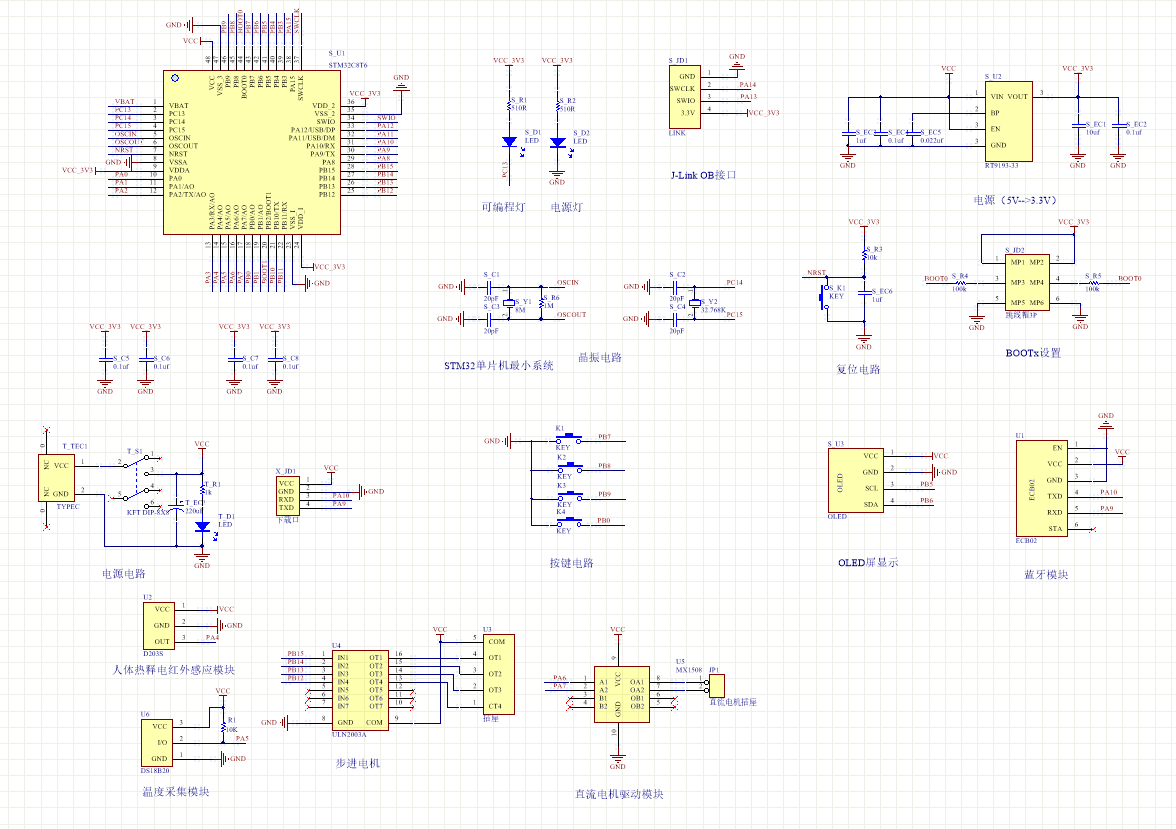This screenshot has width=1176, height=829.
Task: Click the 8M crystal S_Y1
Action: pyautogui.click(x=509, y=303)
